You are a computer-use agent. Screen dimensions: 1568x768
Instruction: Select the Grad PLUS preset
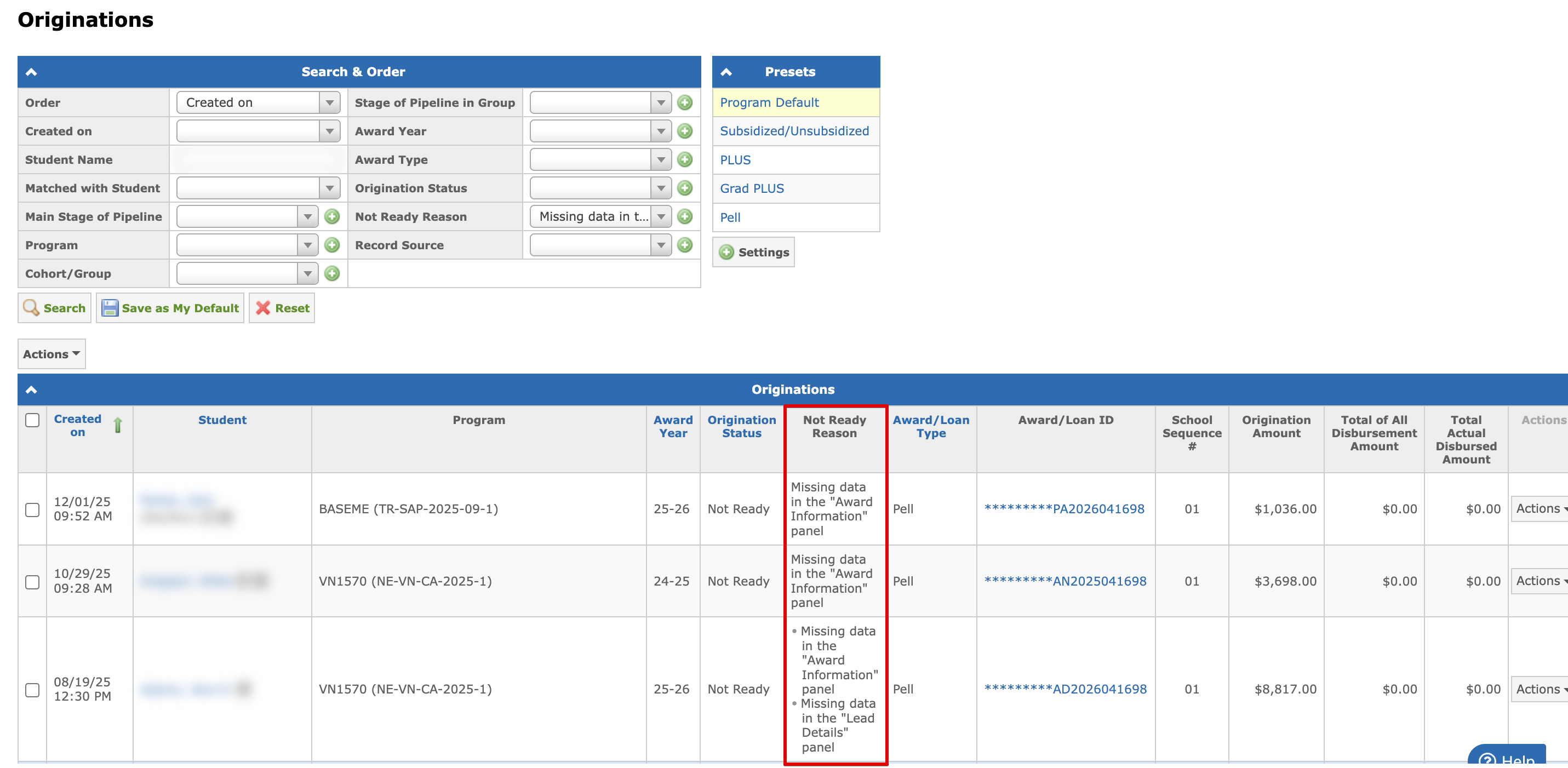[x=752, y=188]
